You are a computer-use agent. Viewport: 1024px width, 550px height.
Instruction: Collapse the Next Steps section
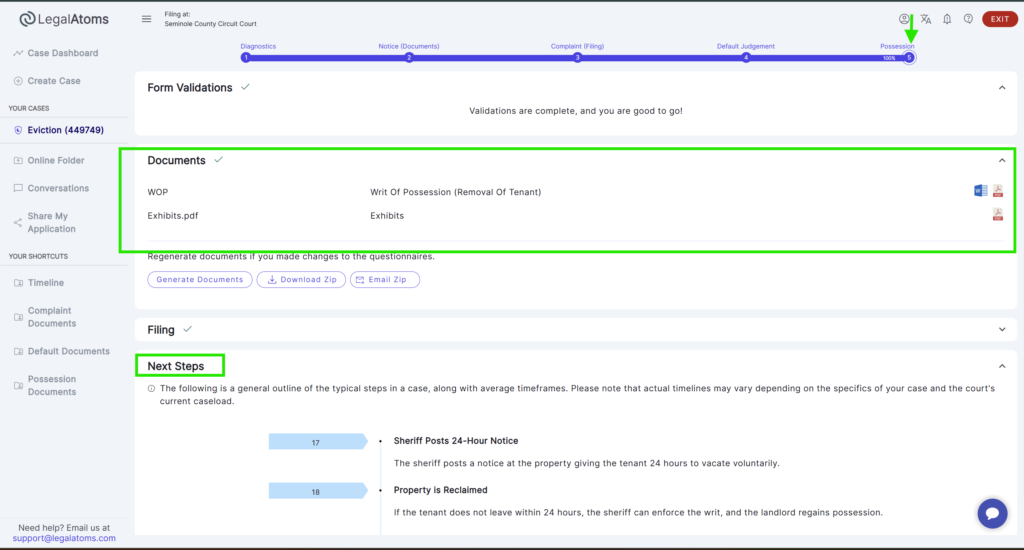click(x=1002, y=366)
